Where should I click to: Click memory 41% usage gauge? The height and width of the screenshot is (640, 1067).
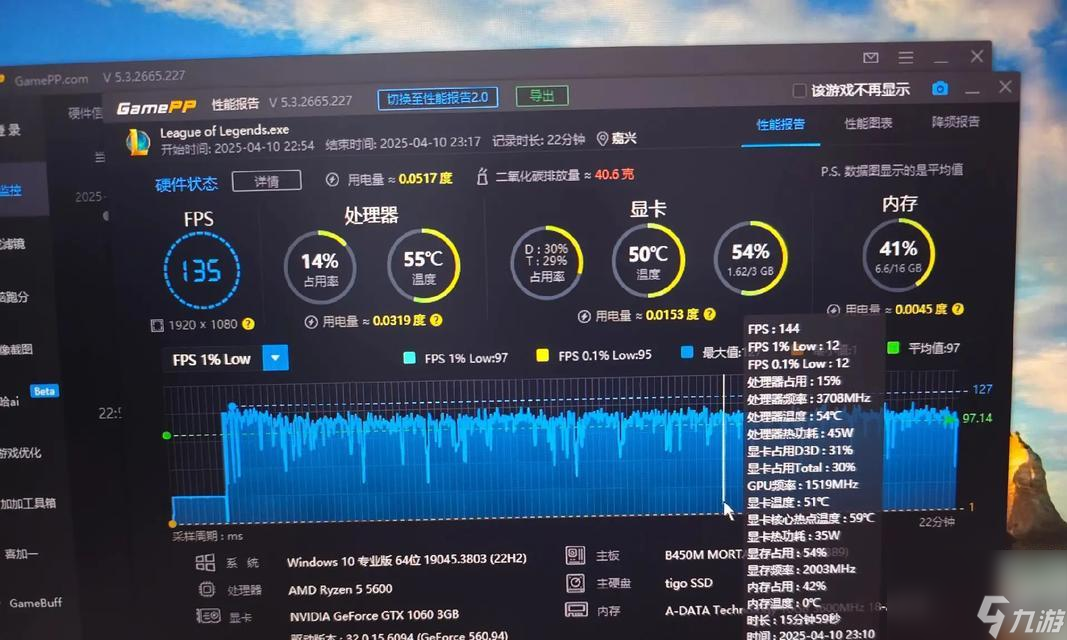(898, 255)
